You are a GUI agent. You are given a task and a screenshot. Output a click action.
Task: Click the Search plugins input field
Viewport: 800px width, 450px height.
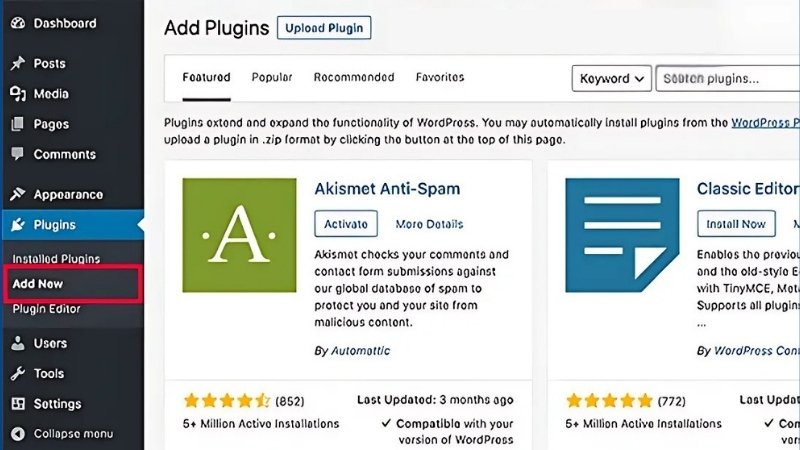click(727, 78)
